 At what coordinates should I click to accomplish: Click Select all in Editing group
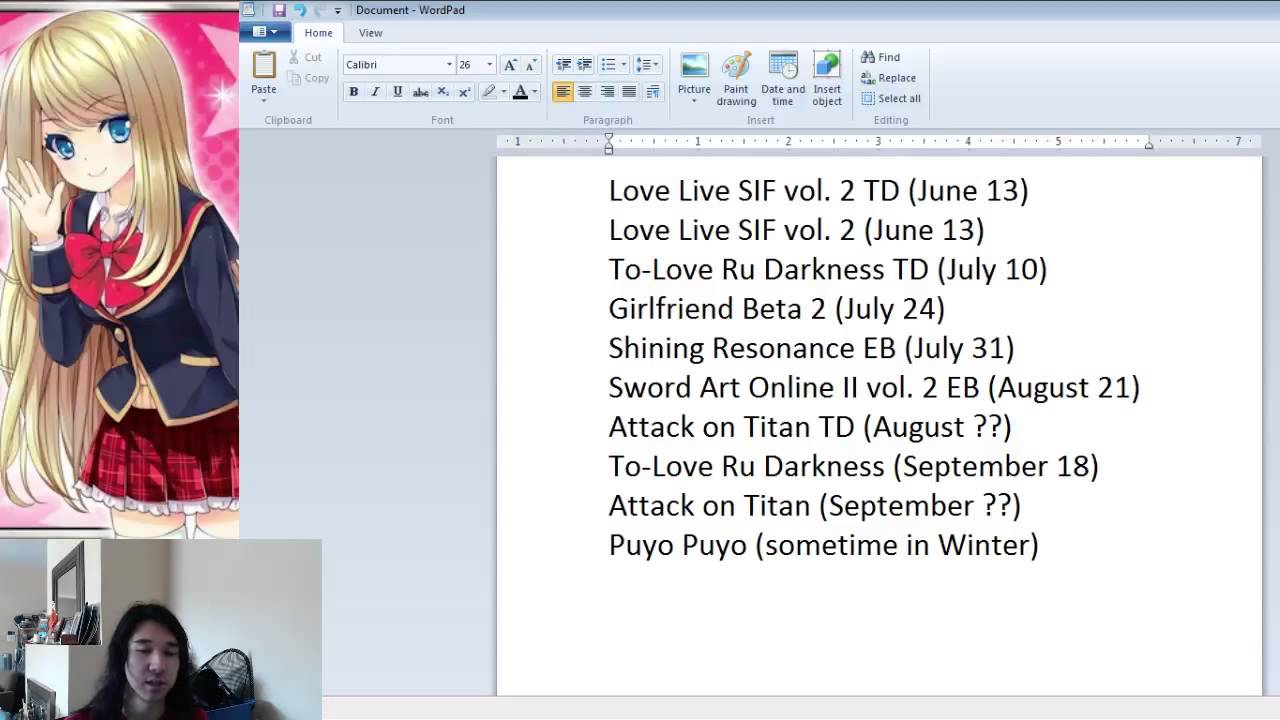(x=891, y=98)
